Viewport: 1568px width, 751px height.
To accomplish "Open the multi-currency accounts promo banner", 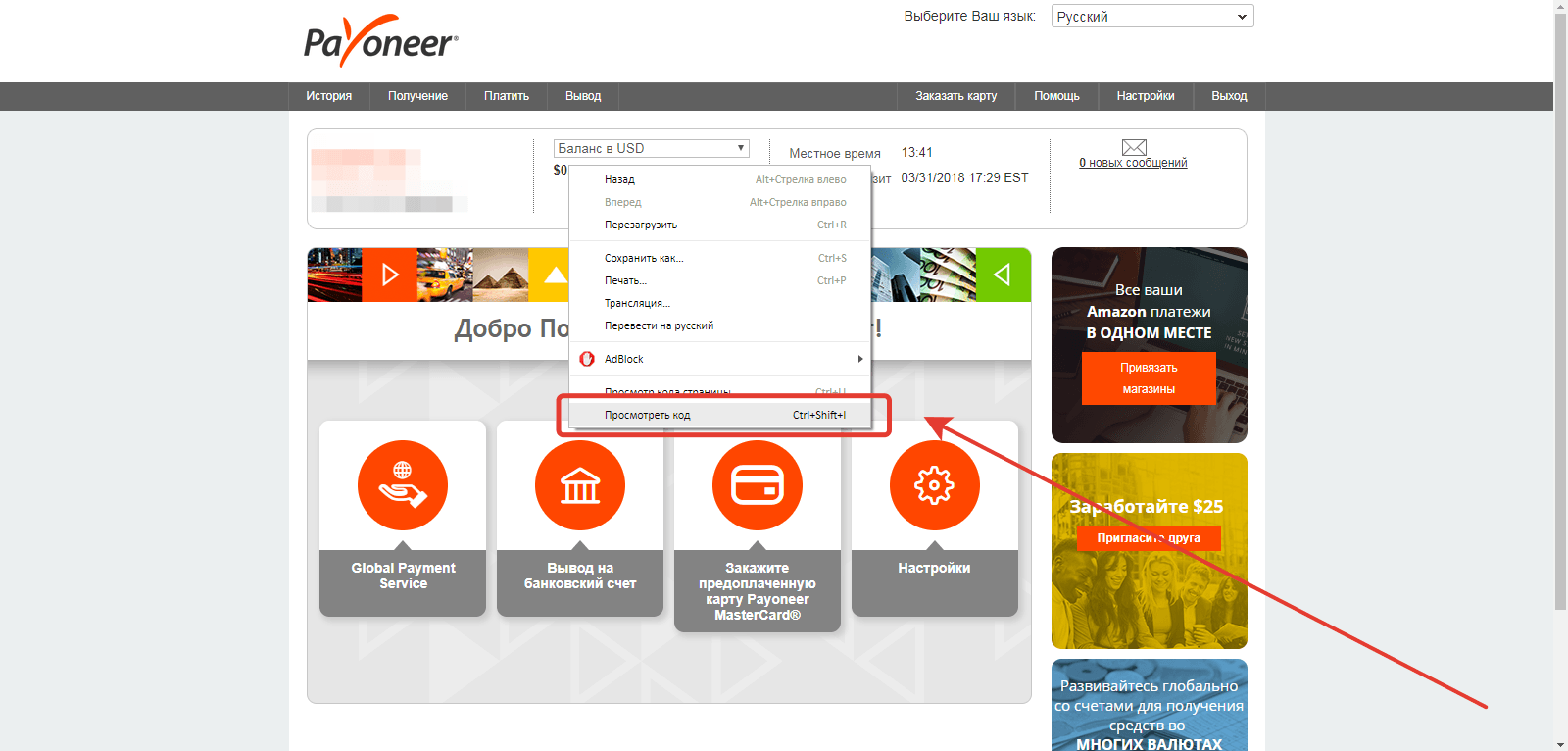I will 1150,705.
